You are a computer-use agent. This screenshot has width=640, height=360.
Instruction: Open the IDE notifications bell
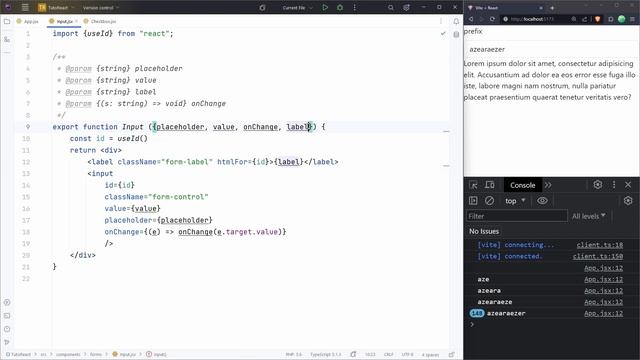[x=456, y=21]
